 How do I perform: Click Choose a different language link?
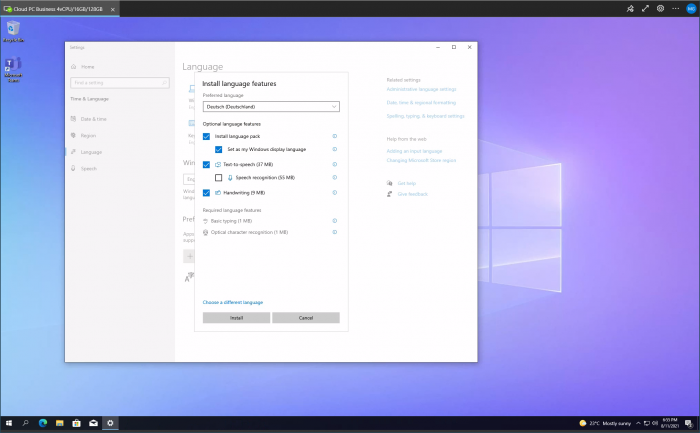233,302
